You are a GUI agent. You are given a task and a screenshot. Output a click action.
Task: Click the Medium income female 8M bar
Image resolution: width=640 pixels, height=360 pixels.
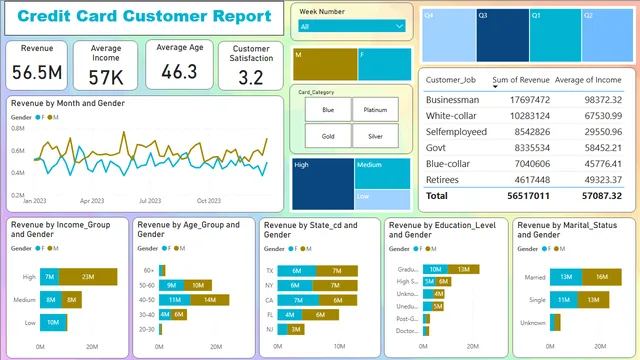51,300
